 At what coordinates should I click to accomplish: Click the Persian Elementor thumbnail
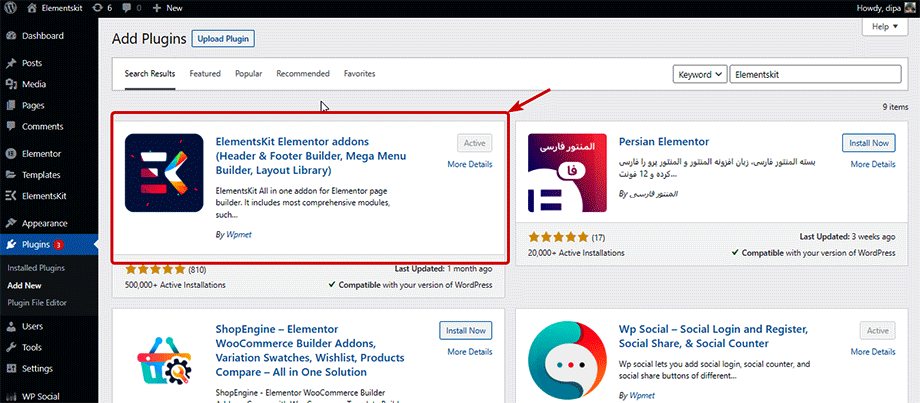click(567, 172)
